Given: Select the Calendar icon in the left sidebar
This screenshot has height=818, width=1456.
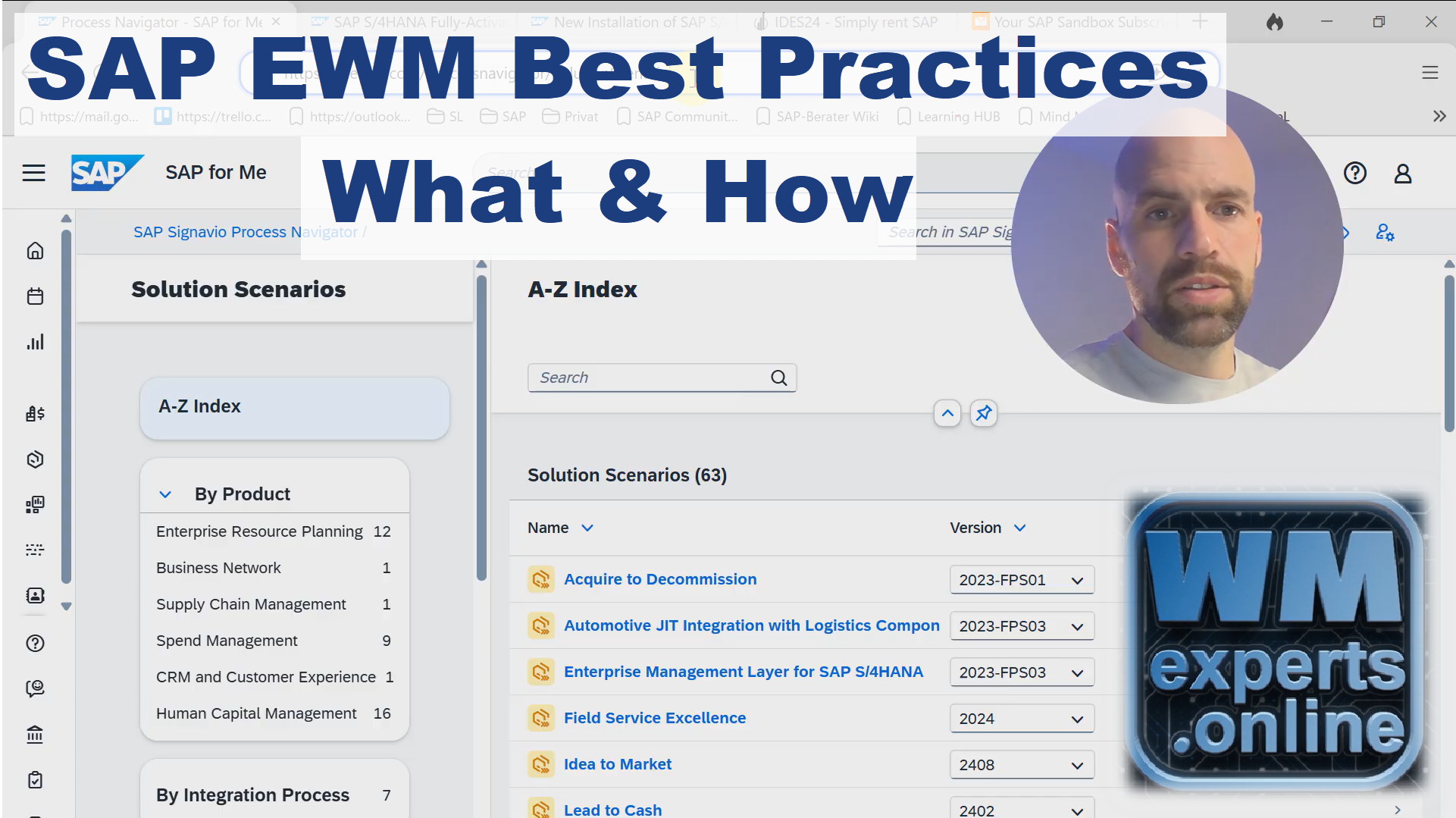Looking at the screenshot, I should tap(35, 296).
